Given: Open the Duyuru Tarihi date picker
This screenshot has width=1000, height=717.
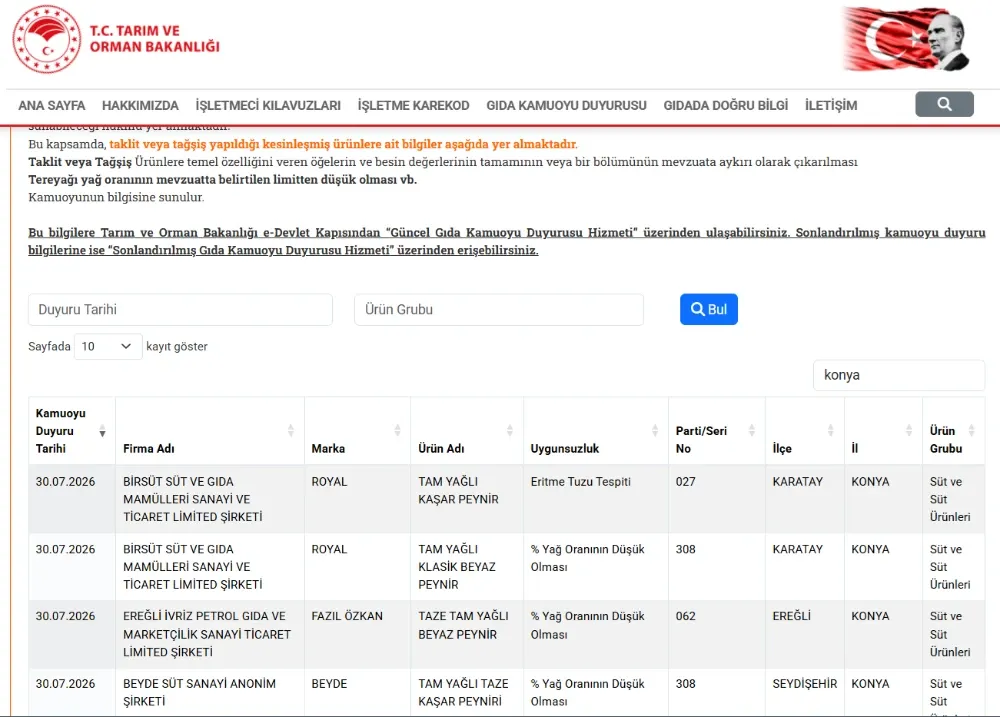Looking at the screenshot, I should [180, 309].
